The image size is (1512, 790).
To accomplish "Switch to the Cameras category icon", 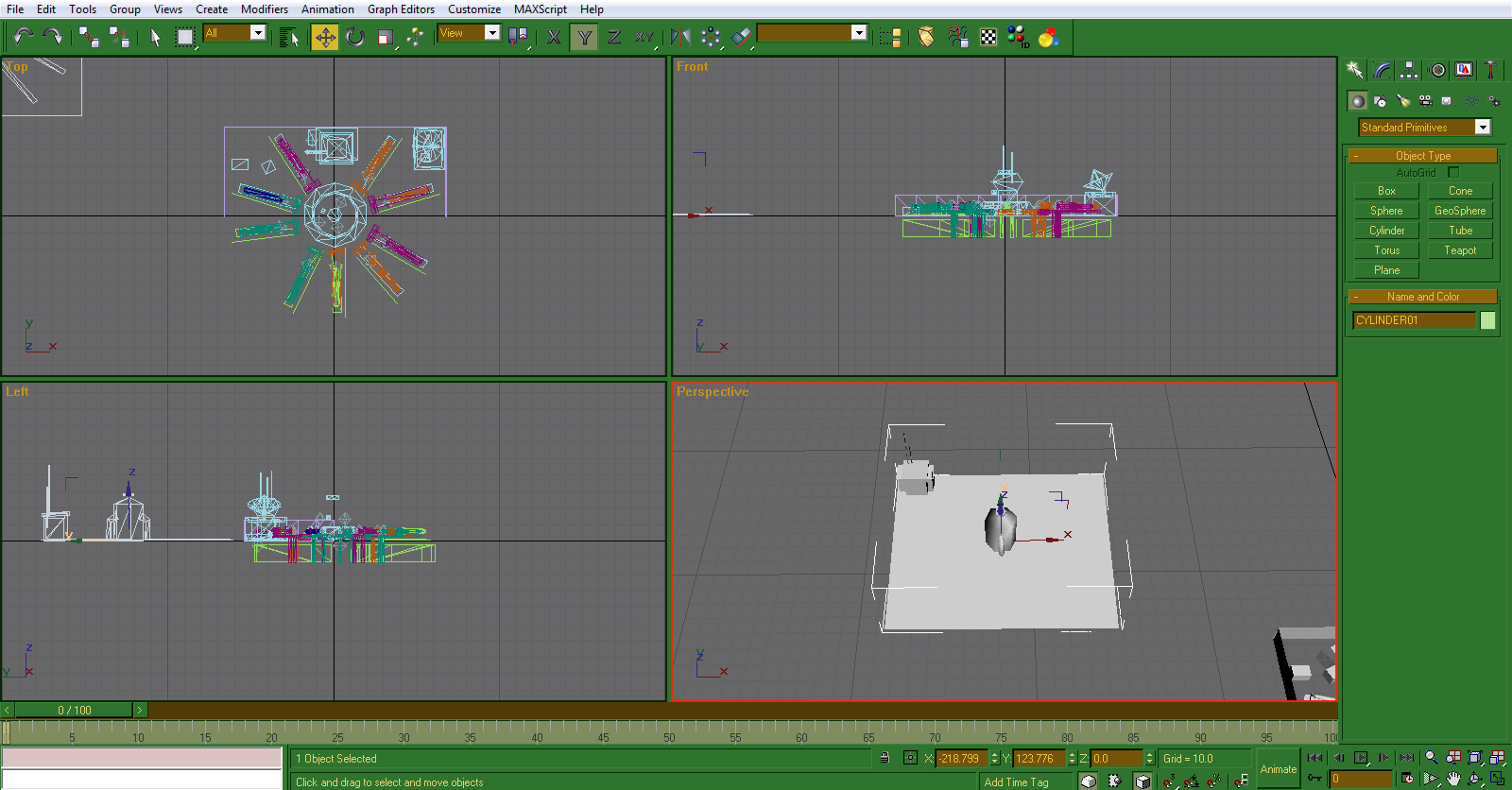I will (1425, 100).
